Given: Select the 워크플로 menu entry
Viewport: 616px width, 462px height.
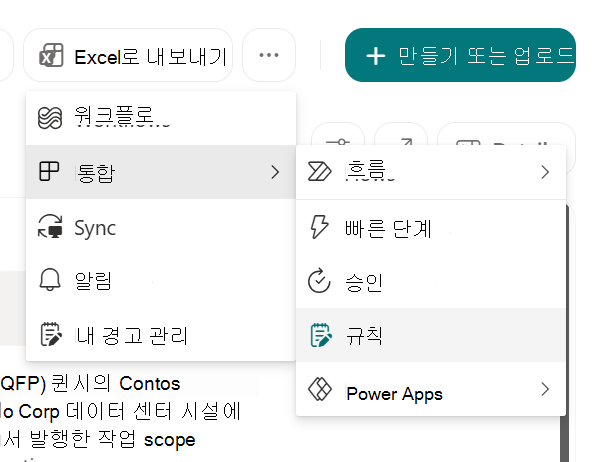Looking at the screenshot, I should pos(161,118).
